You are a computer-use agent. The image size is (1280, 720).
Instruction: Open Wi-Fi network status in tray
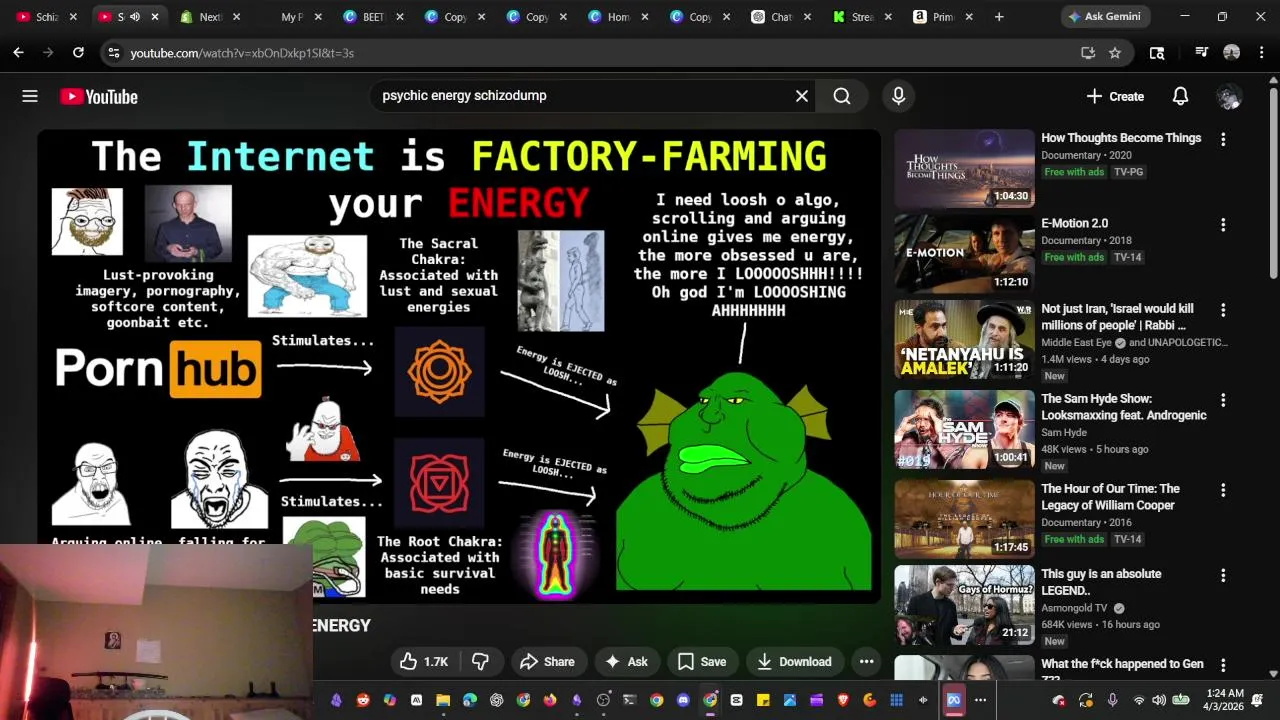[x=1138, y=700]
